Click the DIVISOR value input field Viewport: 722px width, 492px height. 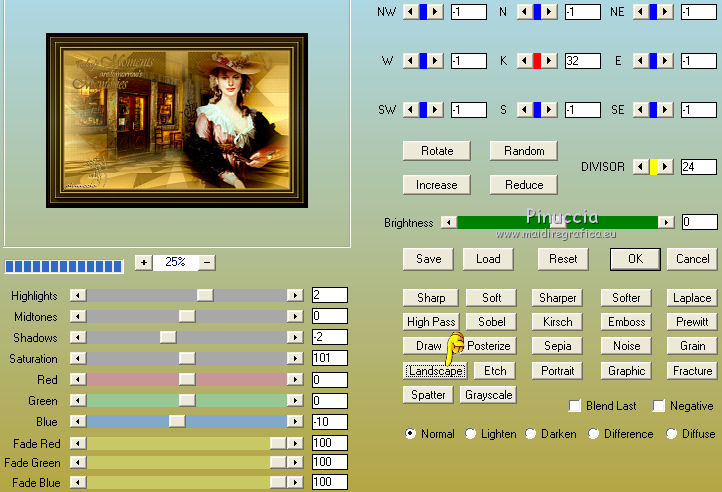[699, 167]
